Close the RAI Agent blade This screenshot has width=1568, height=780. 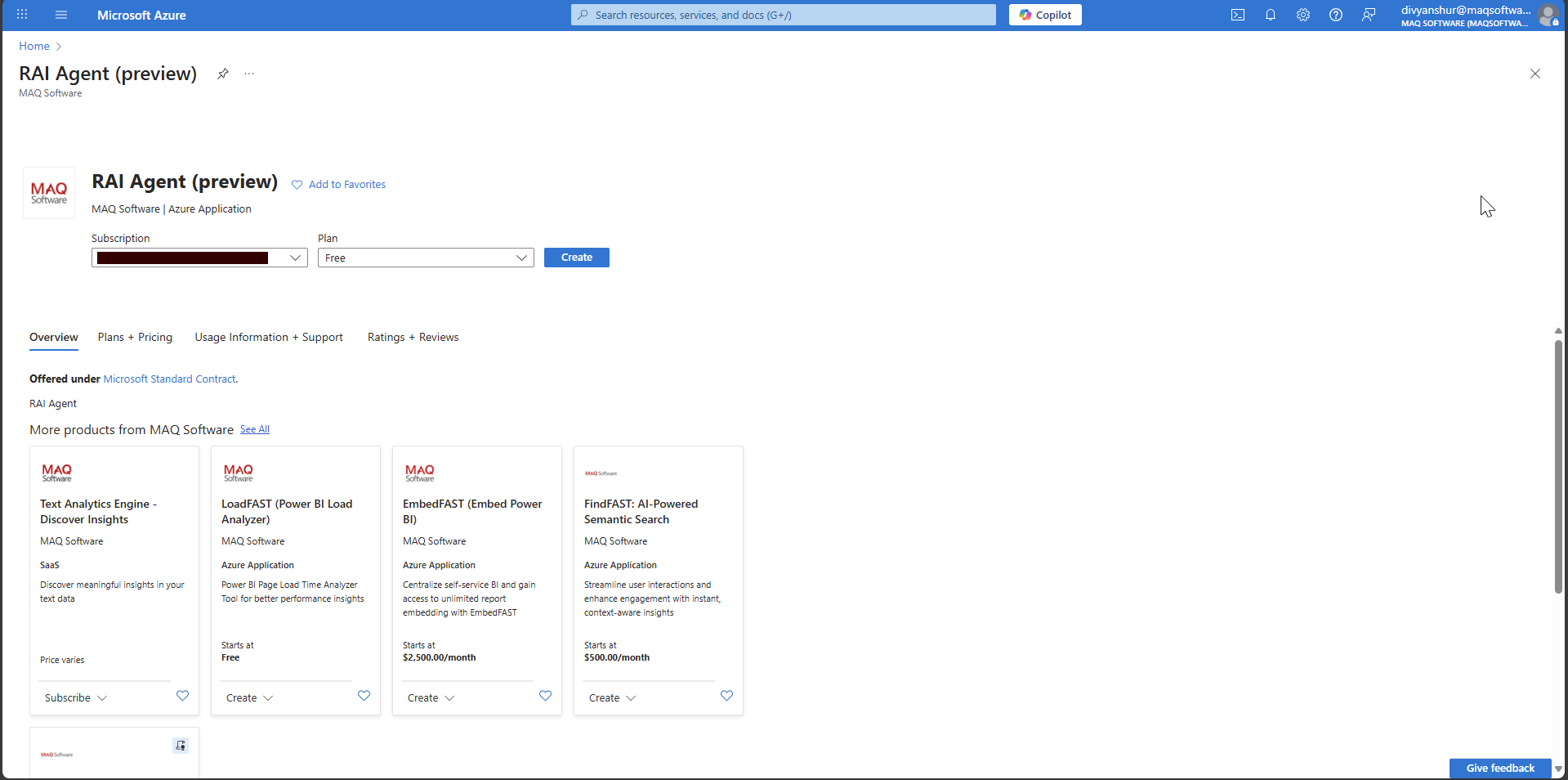pyautogui.click(x=1535, y=74)
